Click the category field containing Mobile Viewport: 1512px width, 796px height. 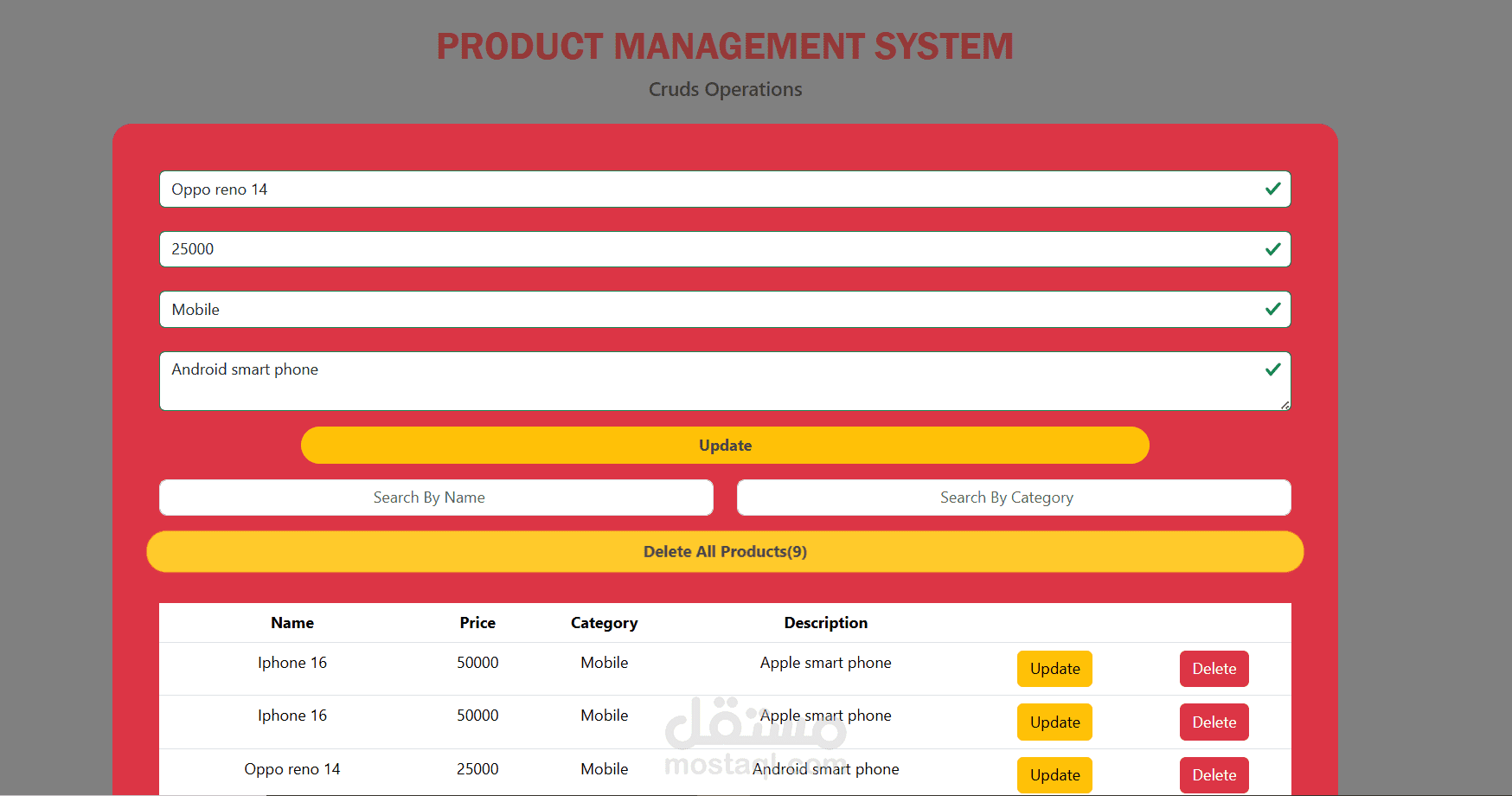pyautogui.click(x=725, y=310)
